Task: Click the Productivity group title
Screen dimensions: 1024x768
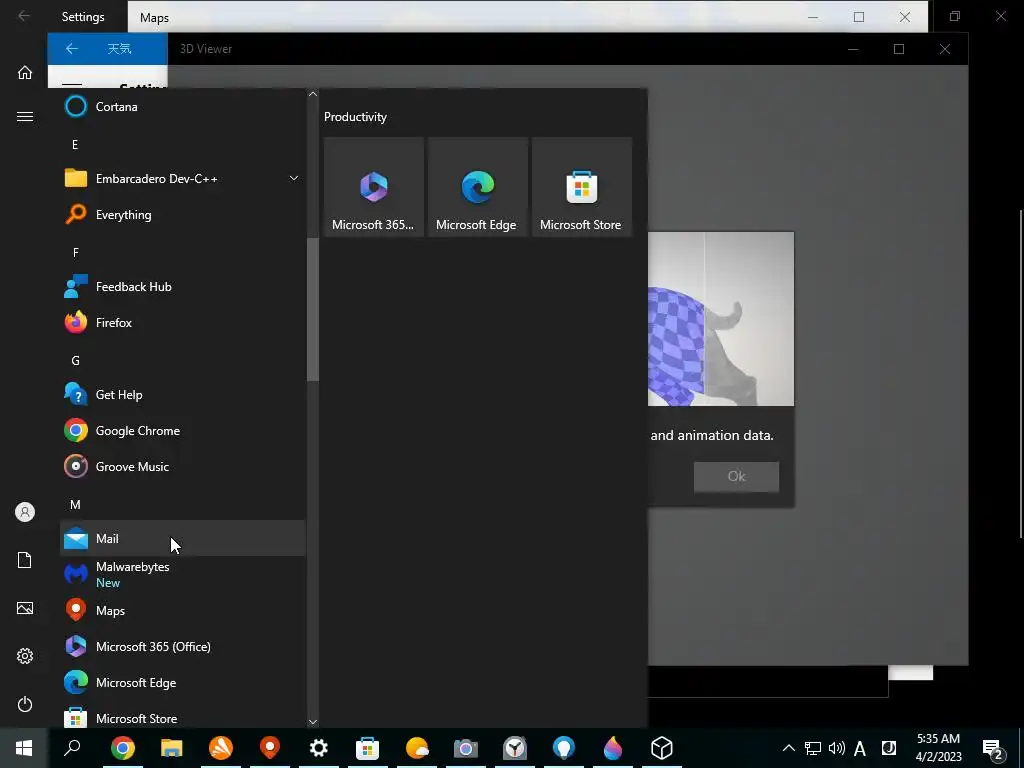Action: pyautogui.click(x=355, y=117)
